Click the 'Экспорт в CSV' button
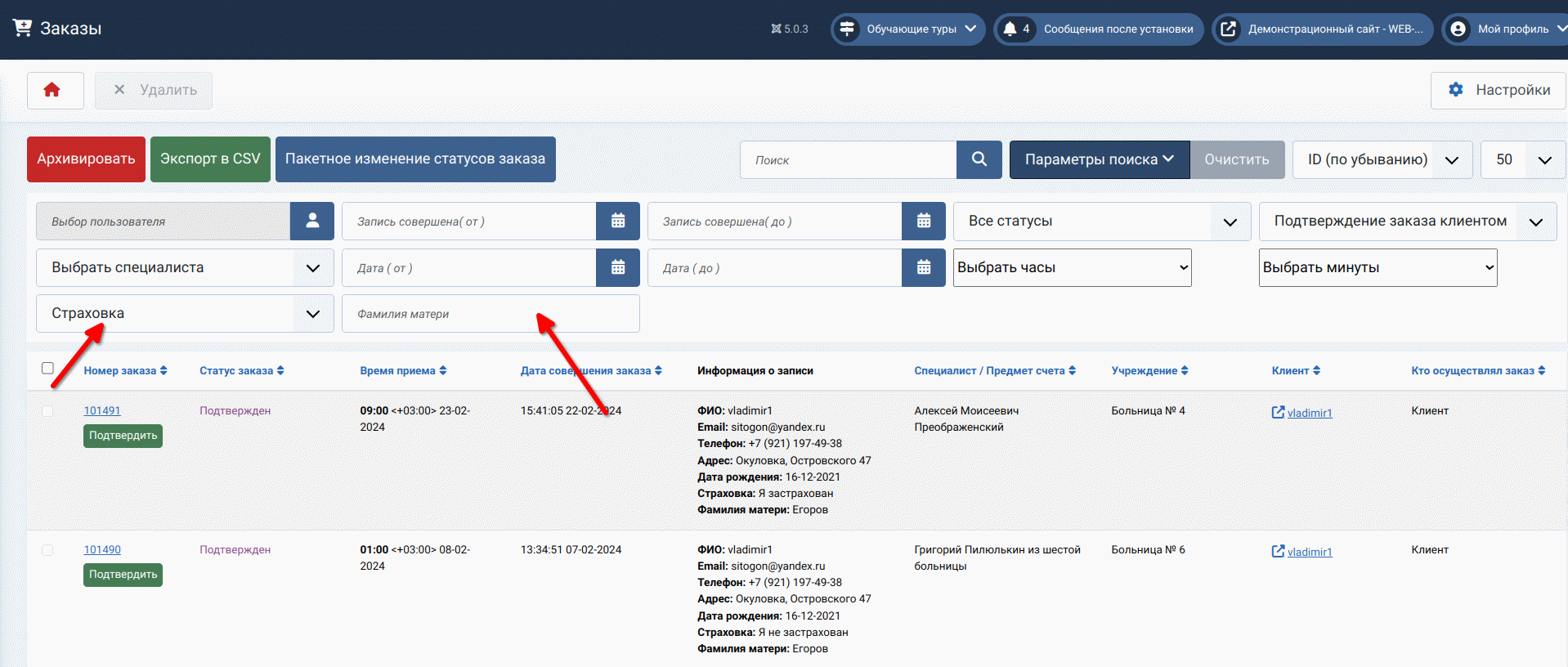 pos(210,159)
